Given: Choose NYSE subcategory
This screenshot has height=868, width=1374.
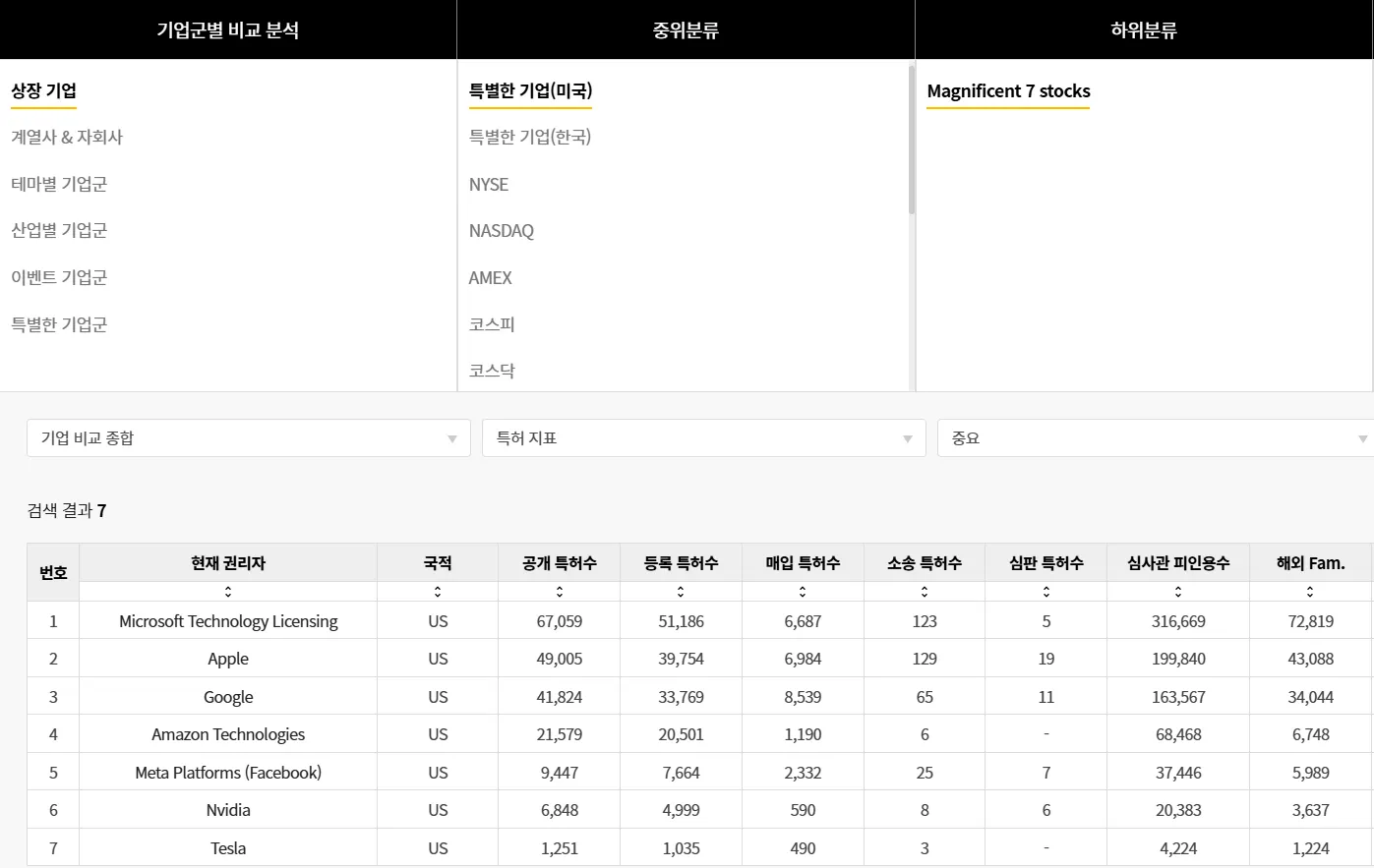Looking at the screenshot, I should tap(489, 185).
